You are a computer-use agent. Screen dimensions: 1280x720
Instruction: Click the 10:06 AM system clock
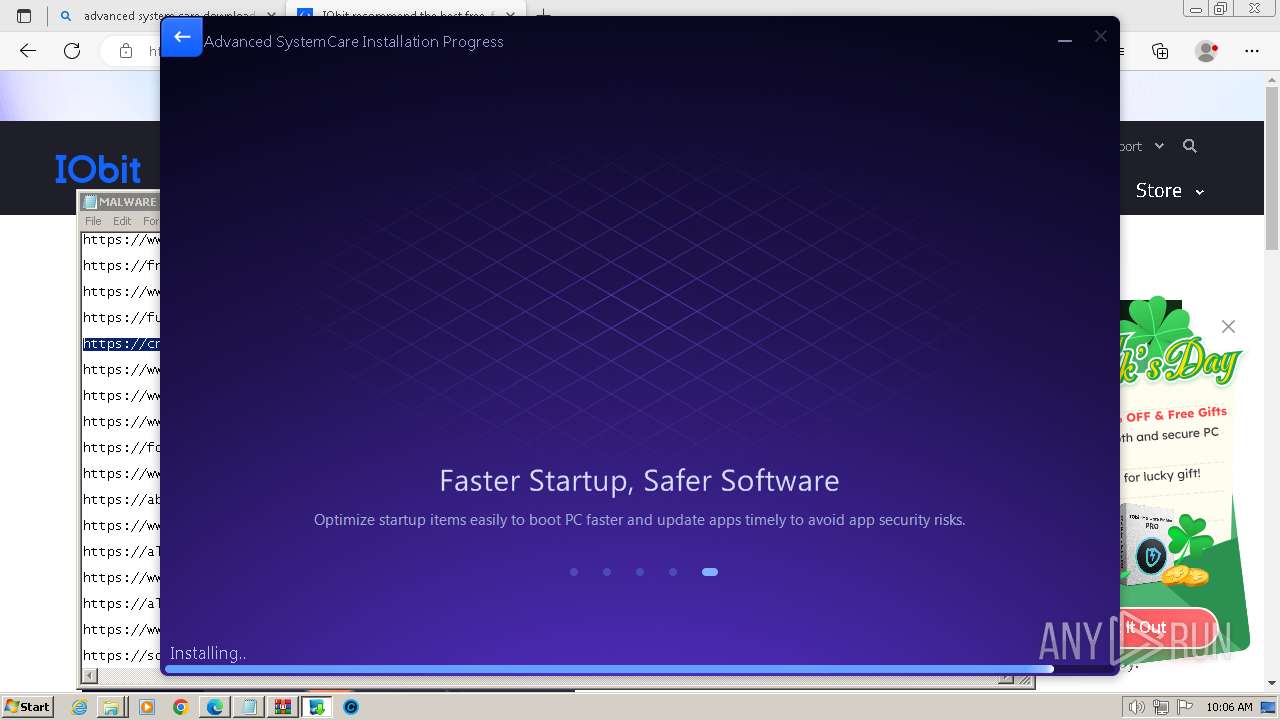coord(1229,707)
